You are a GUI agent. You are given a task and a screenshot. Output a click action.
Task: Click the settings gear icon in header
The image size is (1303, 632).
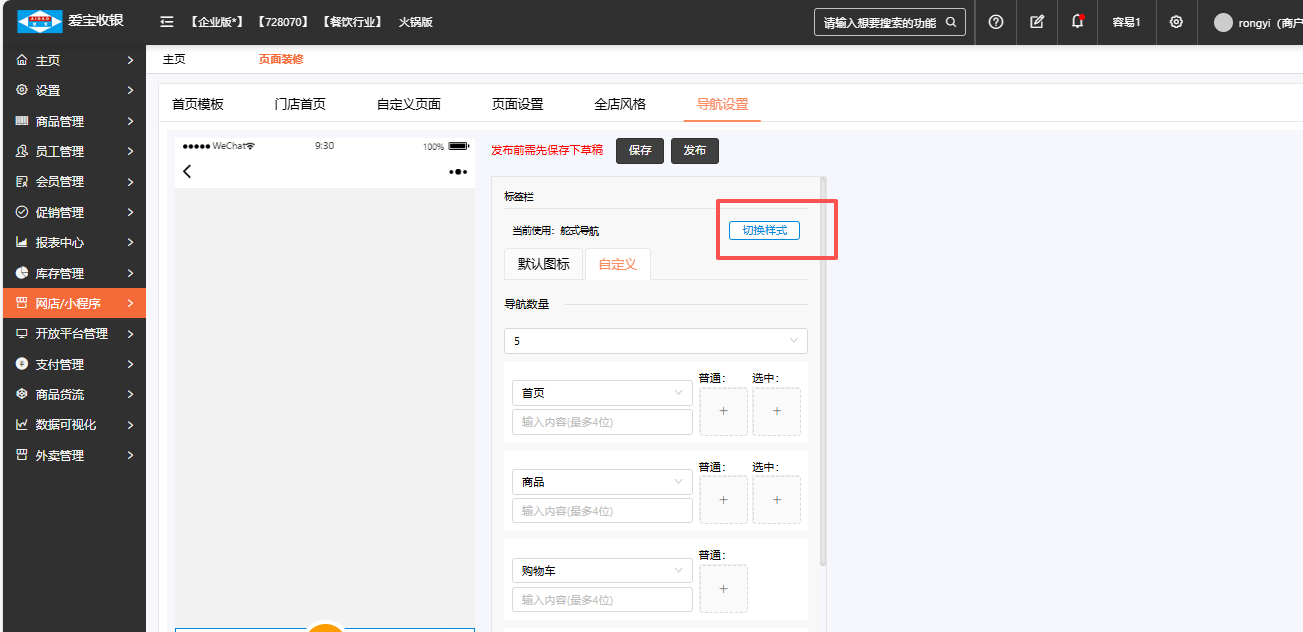(1176, 22)
